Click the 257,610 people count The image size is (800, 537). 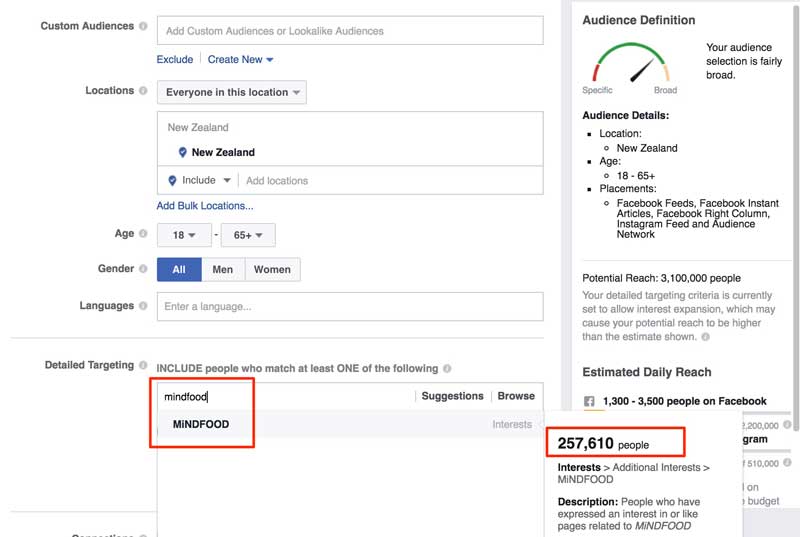(603, 443)
